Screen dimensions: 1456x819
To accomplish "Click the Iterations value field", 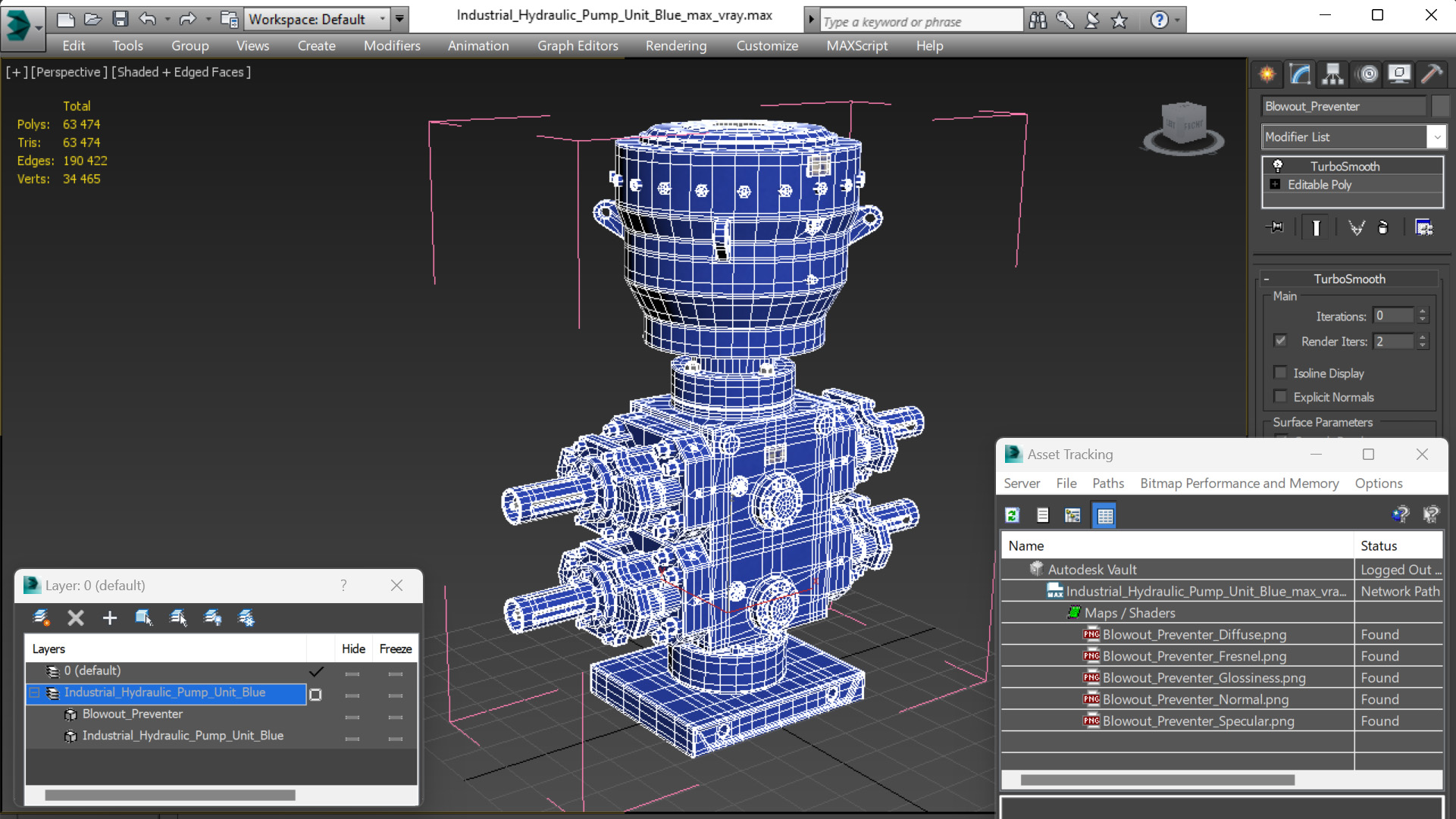I will pos(1392,316).
